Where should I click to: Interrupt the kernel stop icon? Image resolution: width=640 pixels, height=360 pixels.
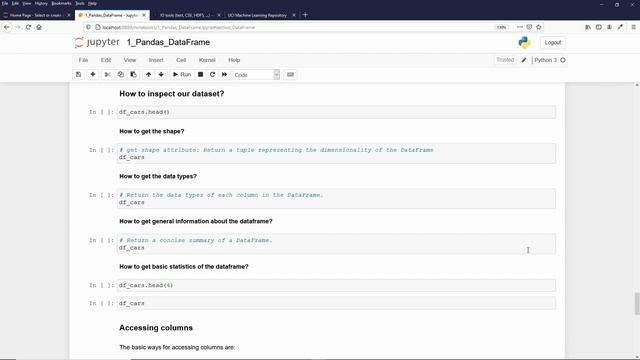(200, 75)
